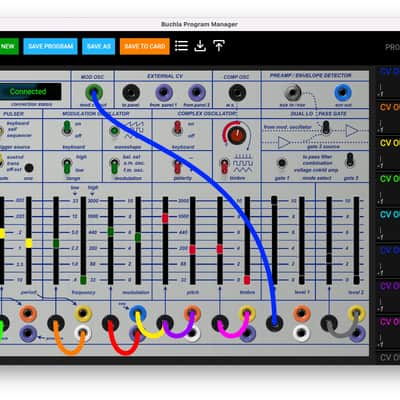Viewport: 400px width, 400px height.
Task: Click black jack holding blue cable end
Action: pos(274,323)
